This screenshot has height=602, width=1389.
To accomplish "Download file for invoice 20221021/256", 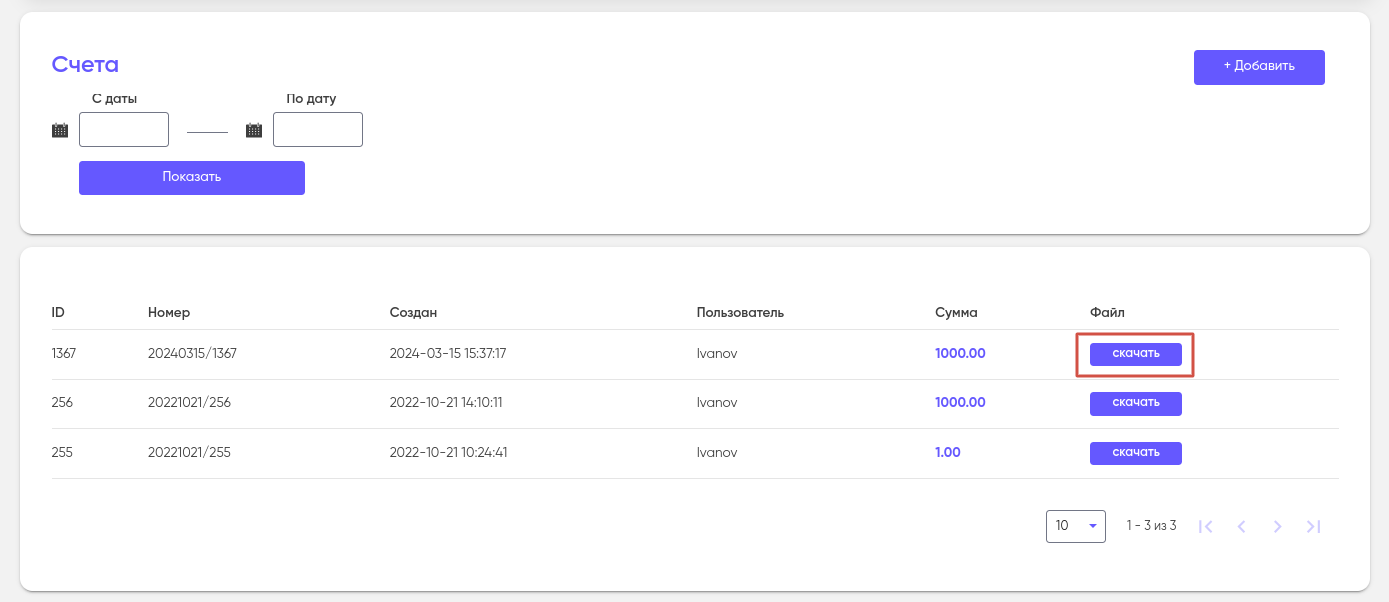I will point(1136,403).
